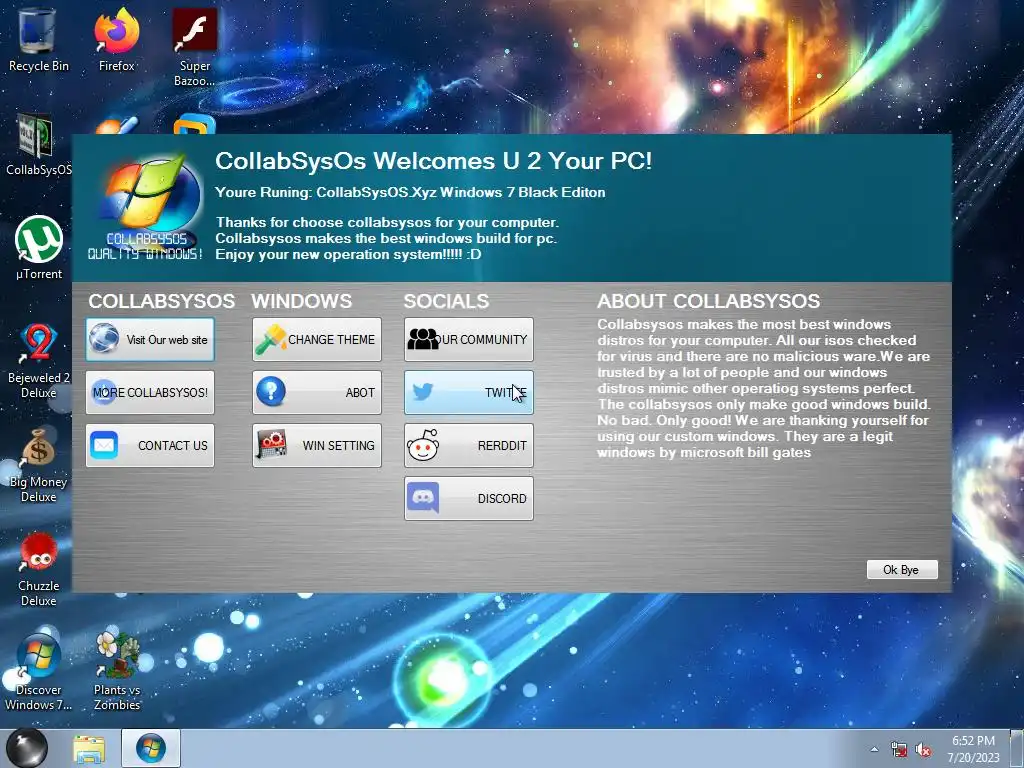Select the CollabSysOS welcome taskbar item

(151, 748)
